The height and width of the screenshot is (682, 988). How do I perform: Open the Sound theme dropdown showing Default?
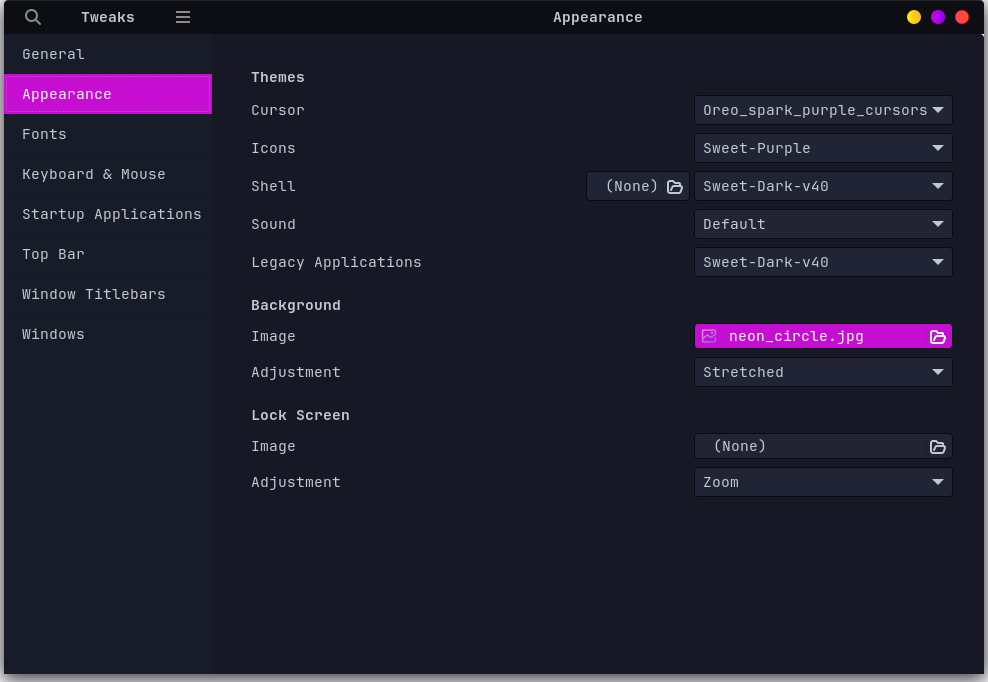[x=823, y=224]
